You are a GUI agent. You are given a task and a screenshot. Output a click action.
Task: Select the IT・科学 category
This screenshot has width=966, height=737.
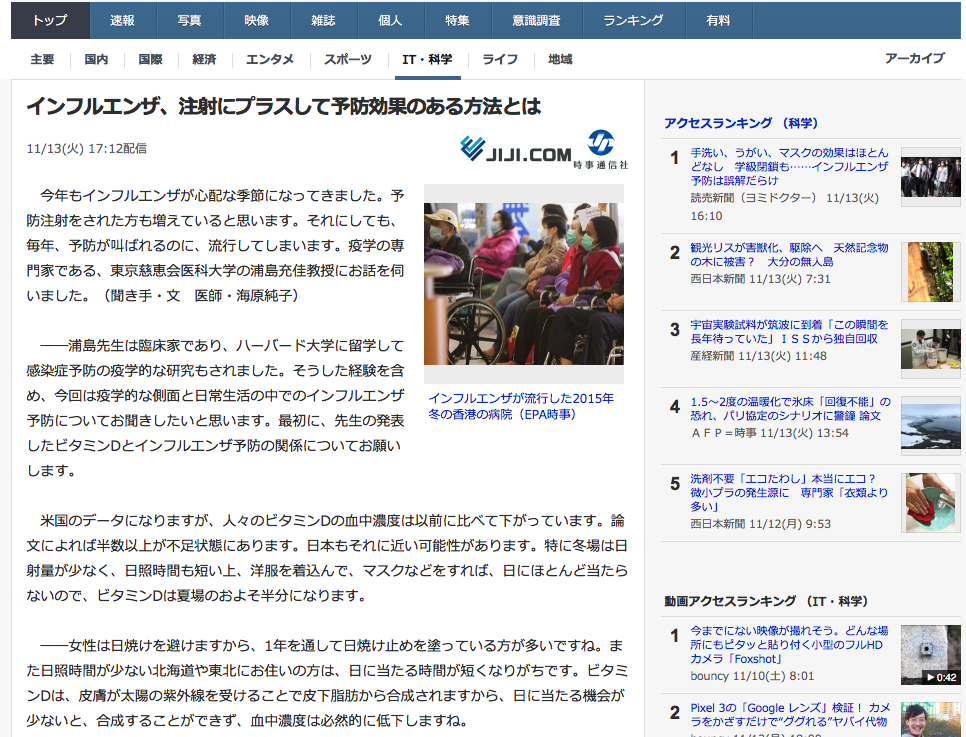click(428, 59)
